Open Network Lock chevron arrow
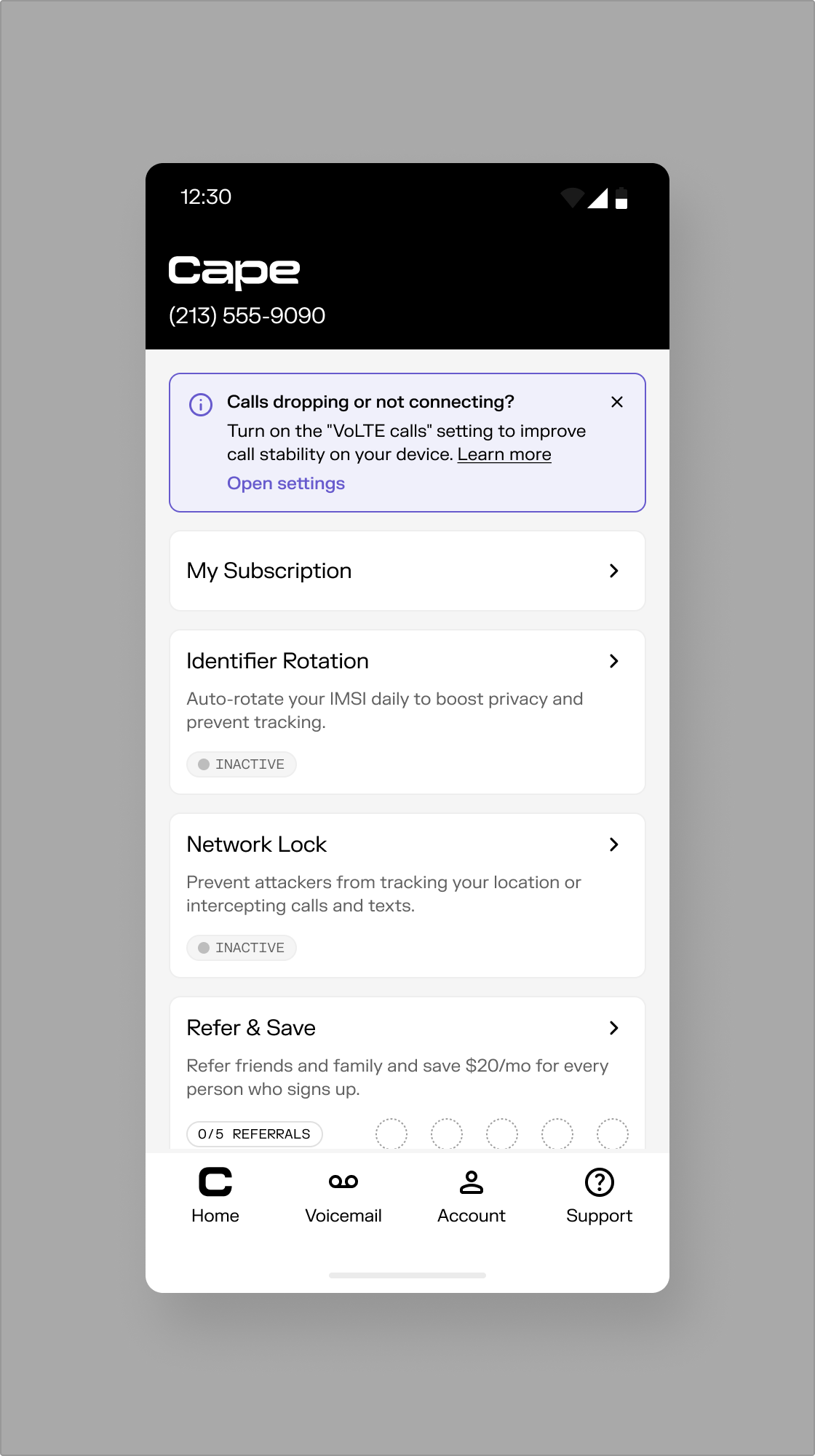815x1456 pixels. pyautogui.click(x=614, y=844)
